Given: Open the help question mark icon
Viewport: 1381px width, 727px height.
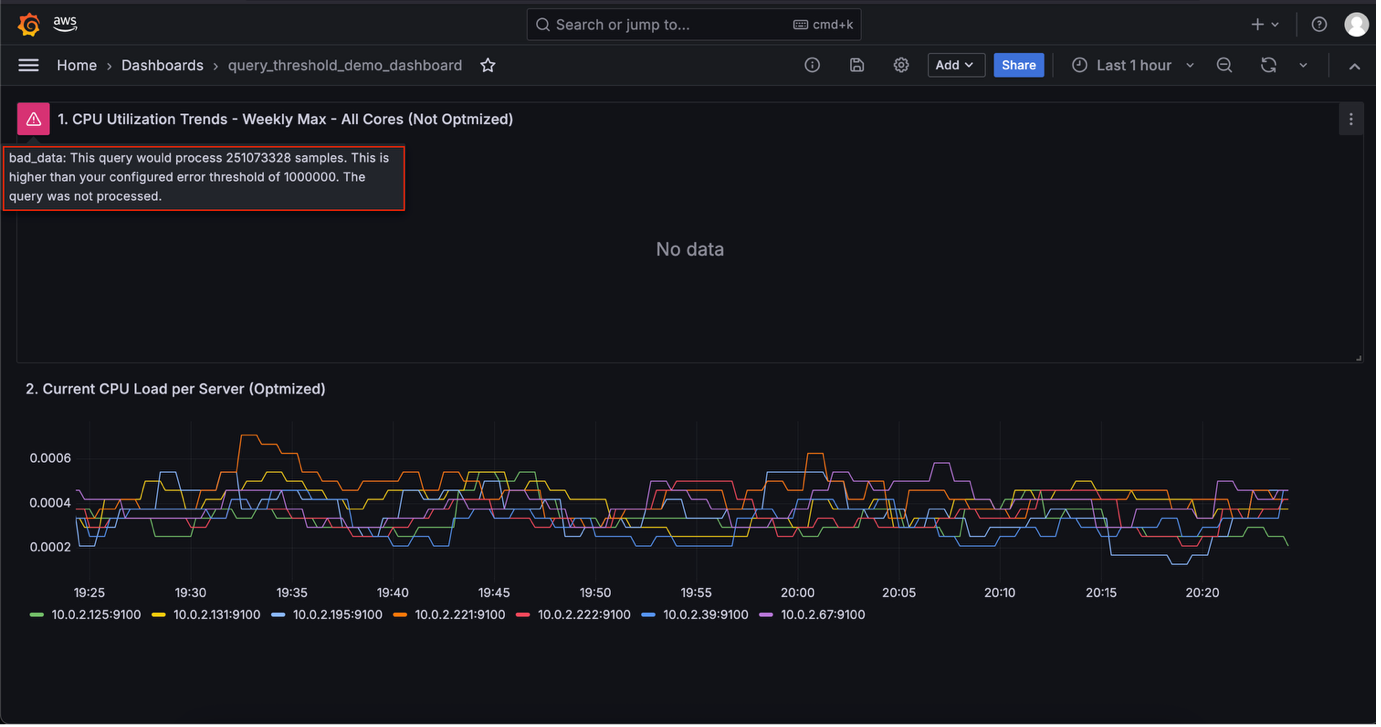Looking at the screenshot, I should pos(1319,23).
